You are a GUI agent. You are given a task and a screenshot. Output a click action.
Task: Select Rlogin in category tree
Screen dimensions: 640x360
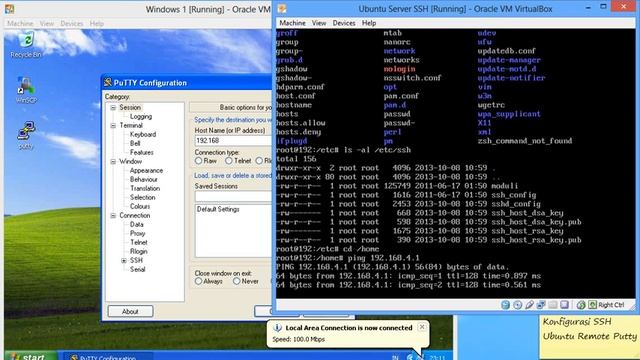tap(139, 251)
